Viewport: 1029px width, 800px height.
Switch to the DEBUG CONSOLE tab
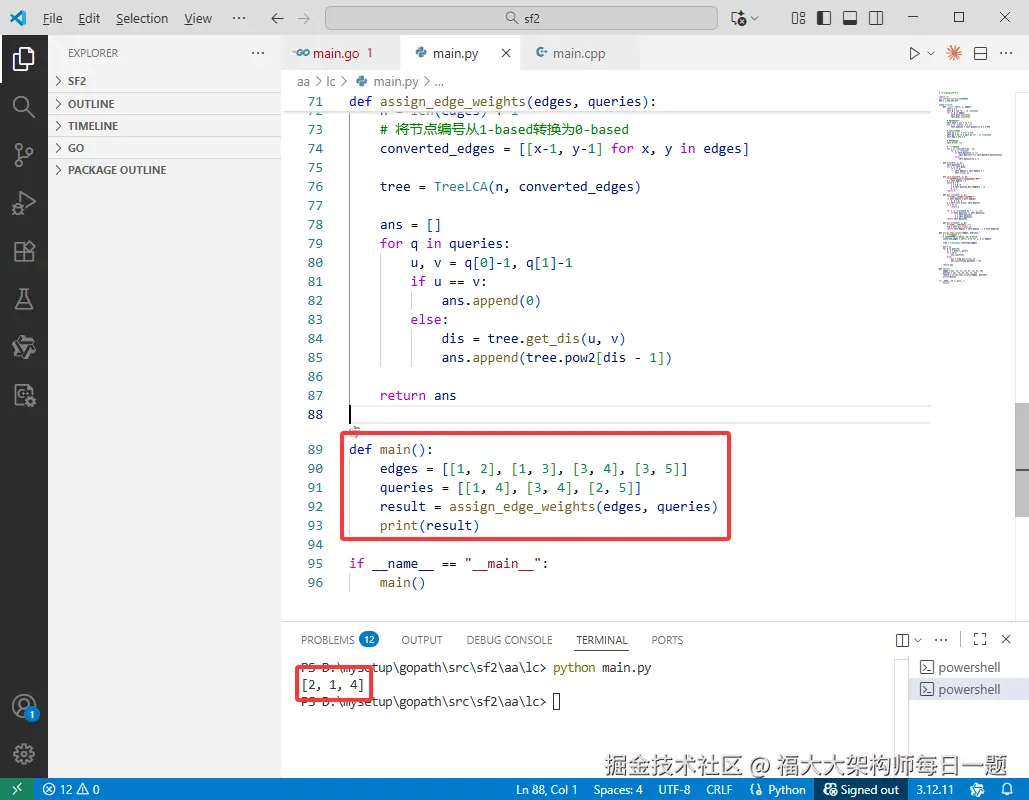(x=509, y=640)
